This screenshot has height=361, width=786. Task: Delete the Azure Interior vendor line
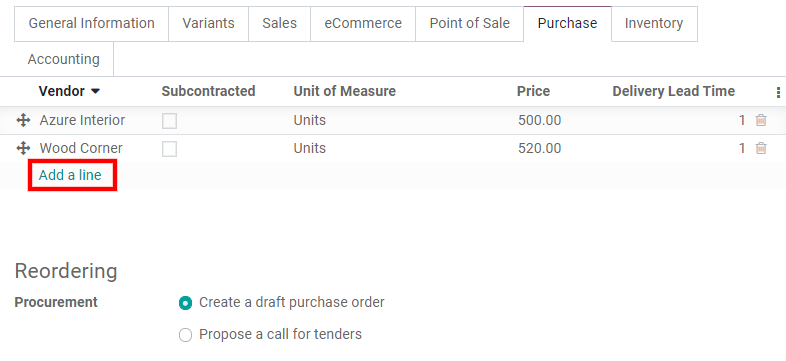coord(761,120)
